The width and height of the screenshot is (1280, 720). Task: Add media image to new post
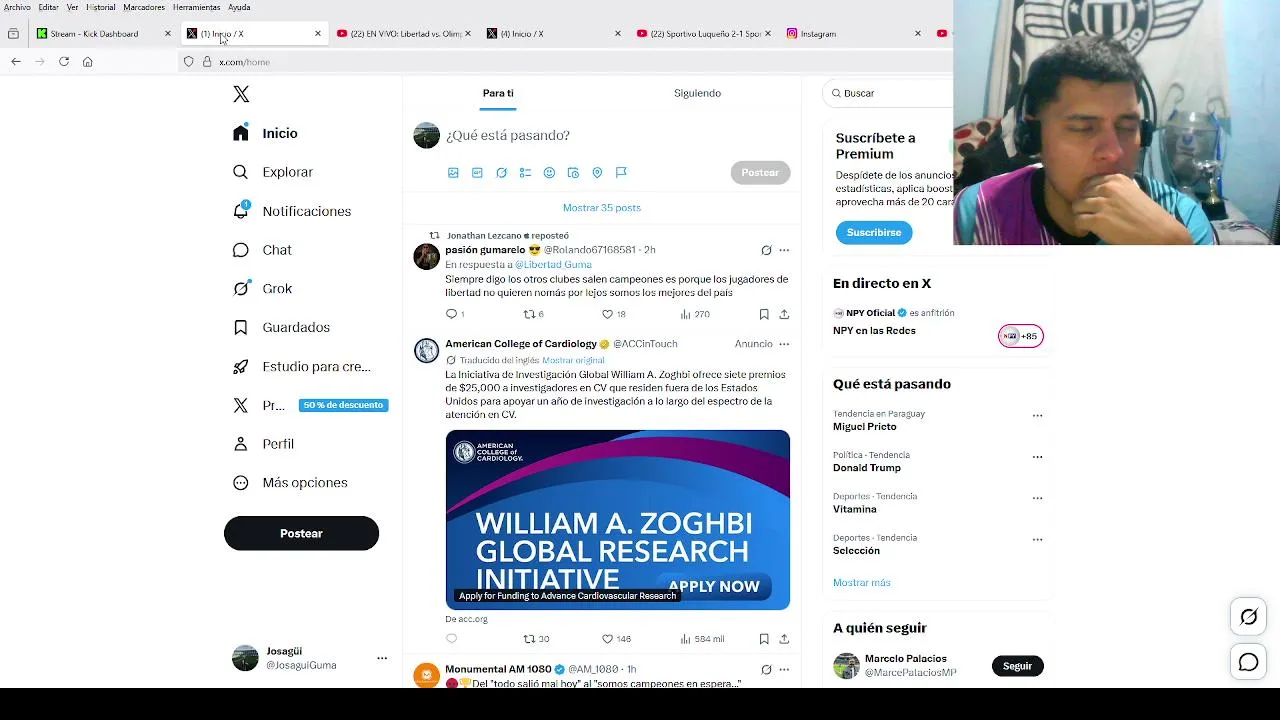point(453,173)
